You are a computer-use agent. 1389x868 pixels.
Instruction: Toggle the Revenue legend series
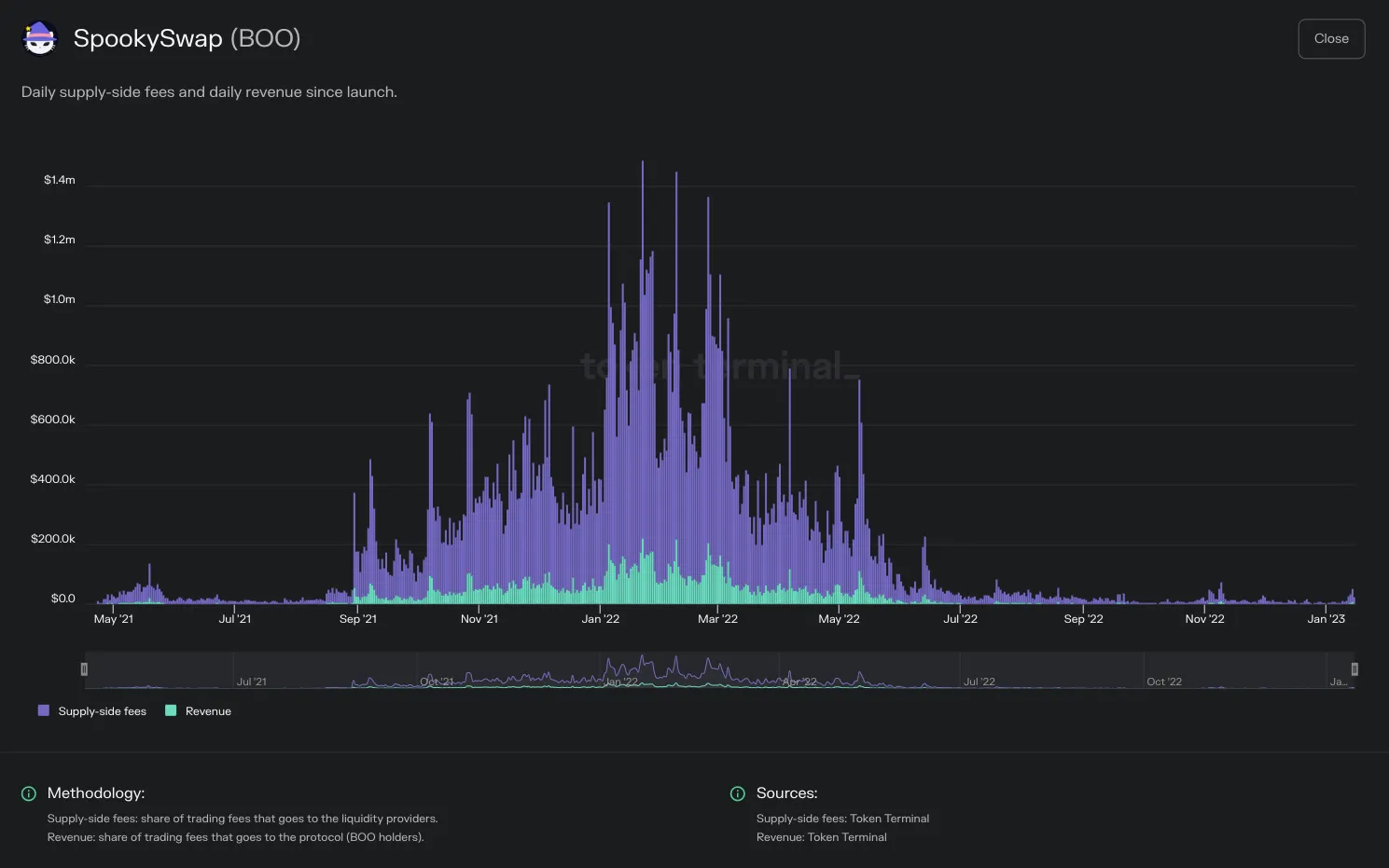[x=198, y=711]
